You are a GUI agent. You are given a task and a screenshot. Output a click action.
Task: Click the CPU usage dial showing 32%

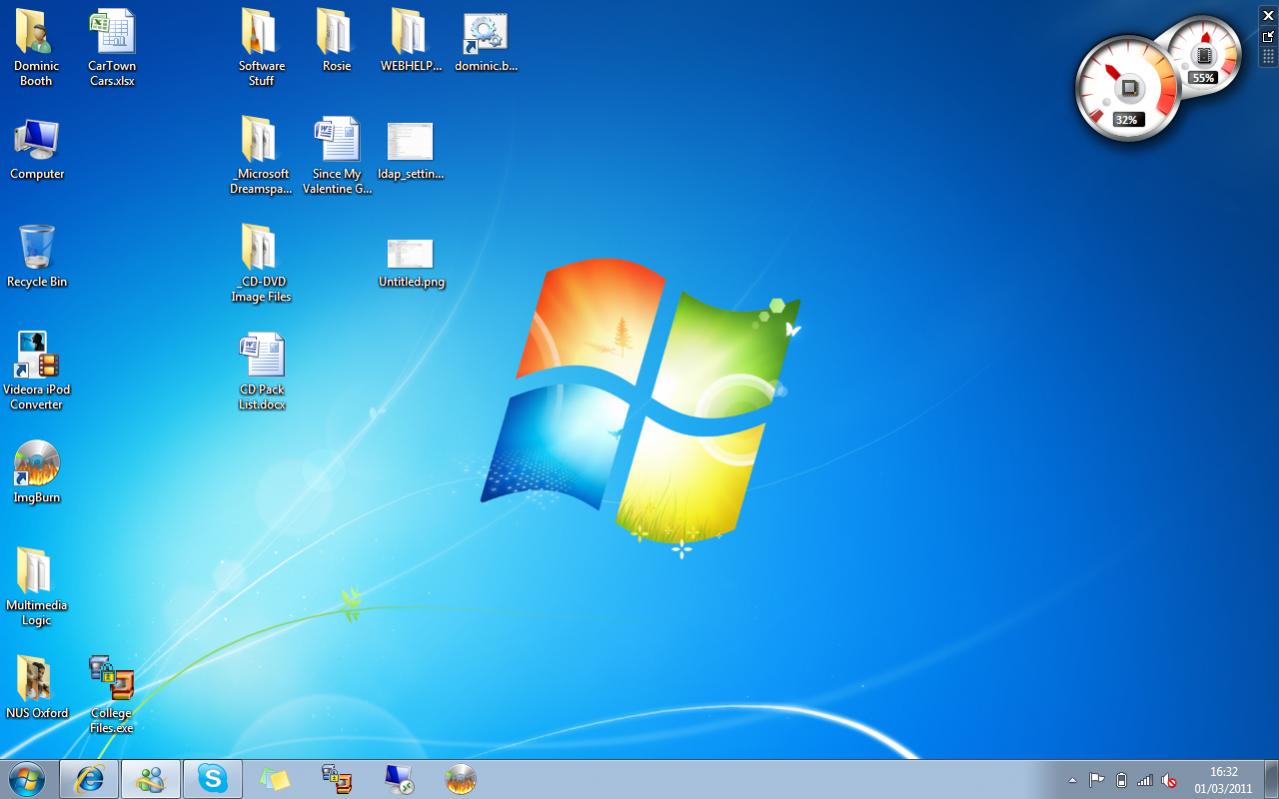1128,89
